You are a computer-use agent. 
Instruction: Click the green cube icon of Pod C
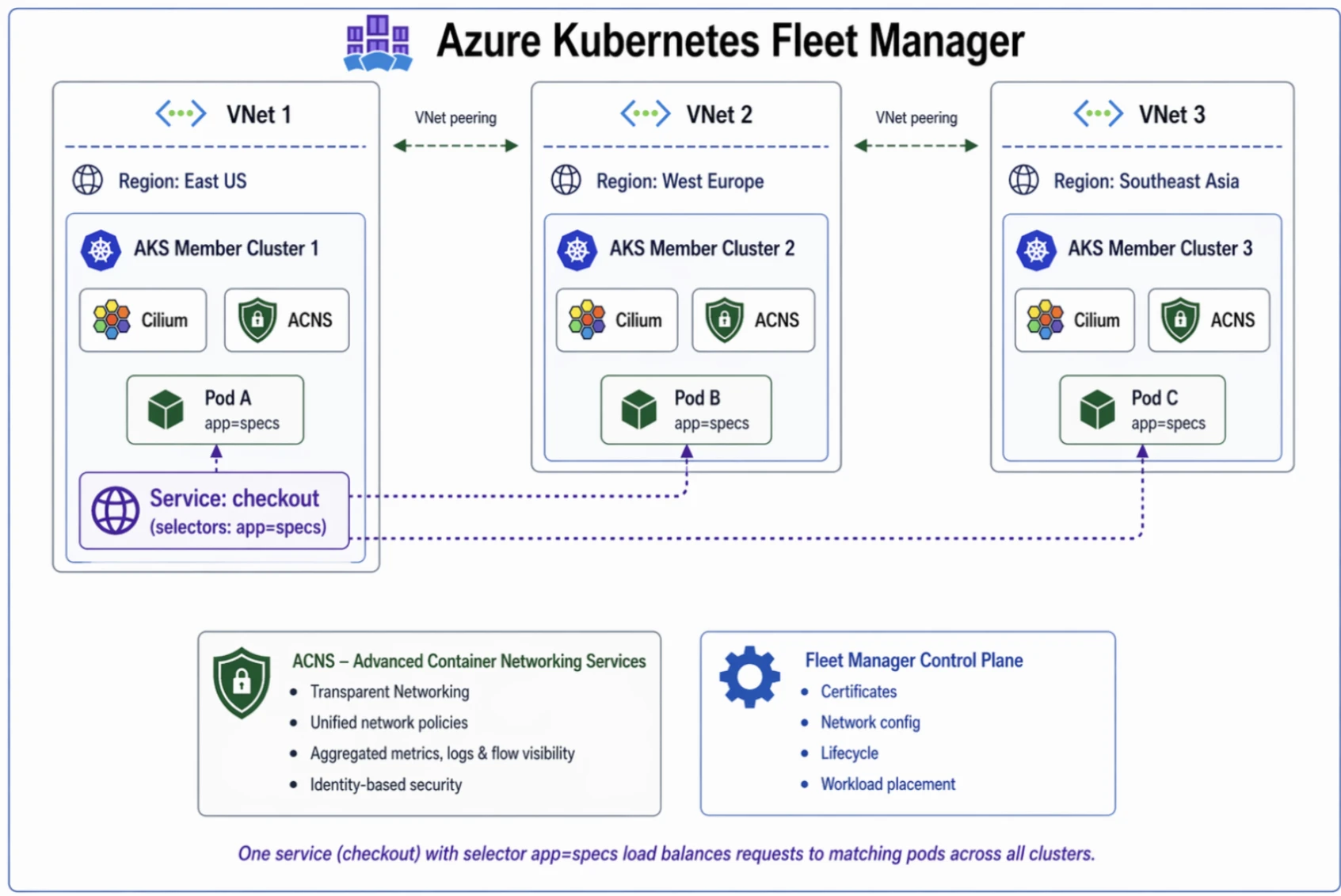coord(1097,410)
